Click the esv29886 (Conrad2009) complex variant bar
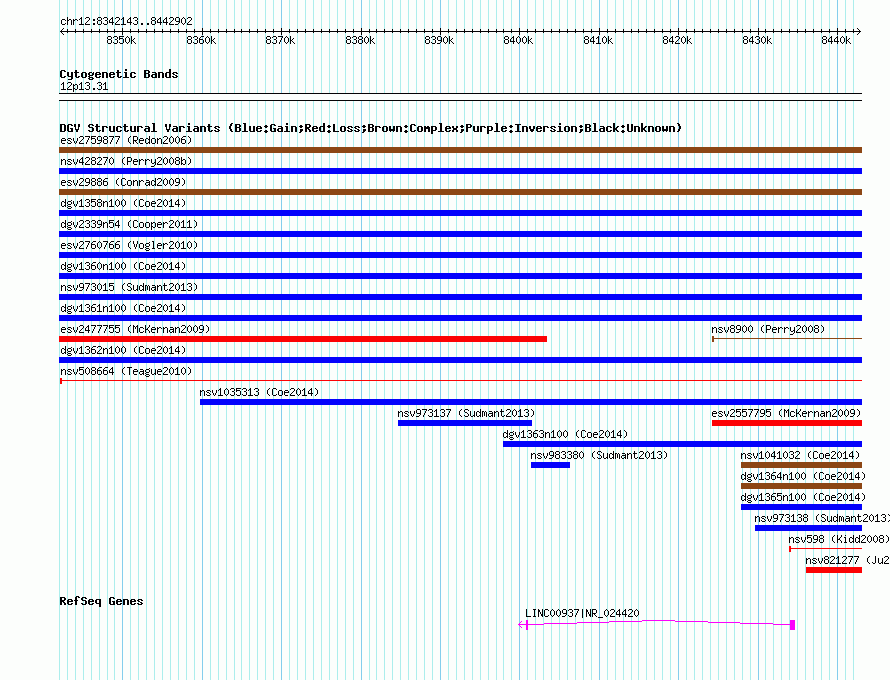Image resolution: width=890 pixels, height=680 pixels. click(460, 192)
